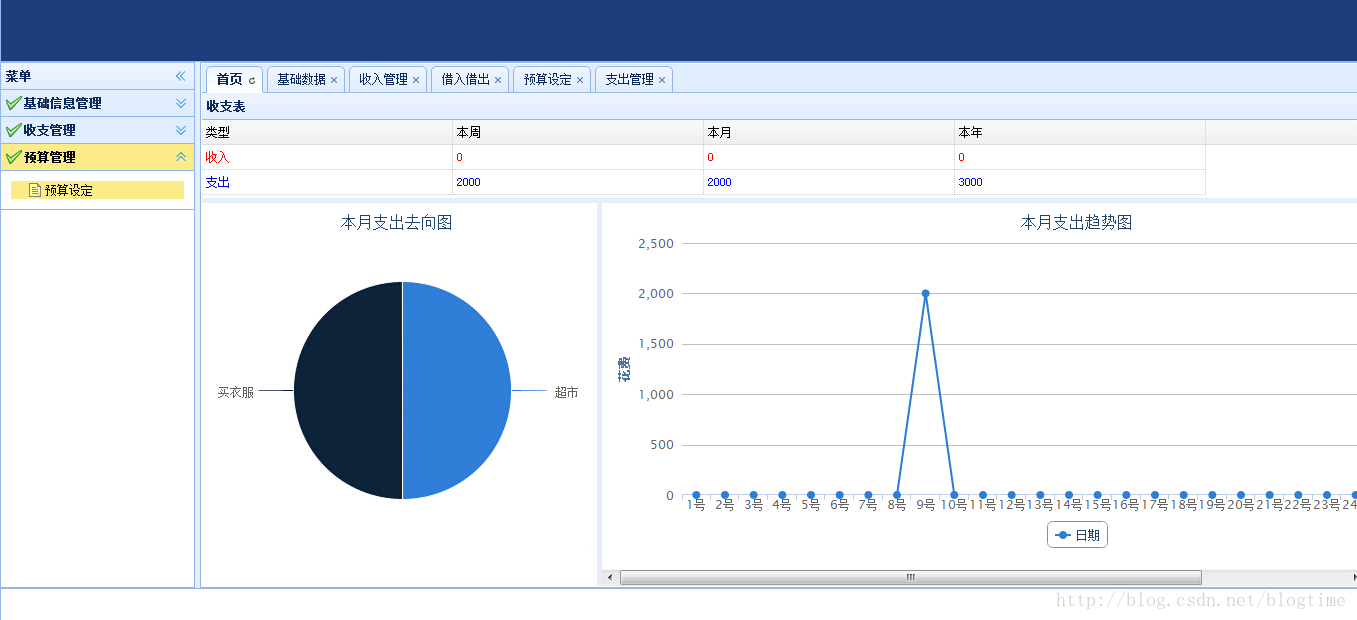Click the document icon next to 预算设定
The height and width of the screenshot is (620, 1357).
pyautogui.click(x=35, y=190)
